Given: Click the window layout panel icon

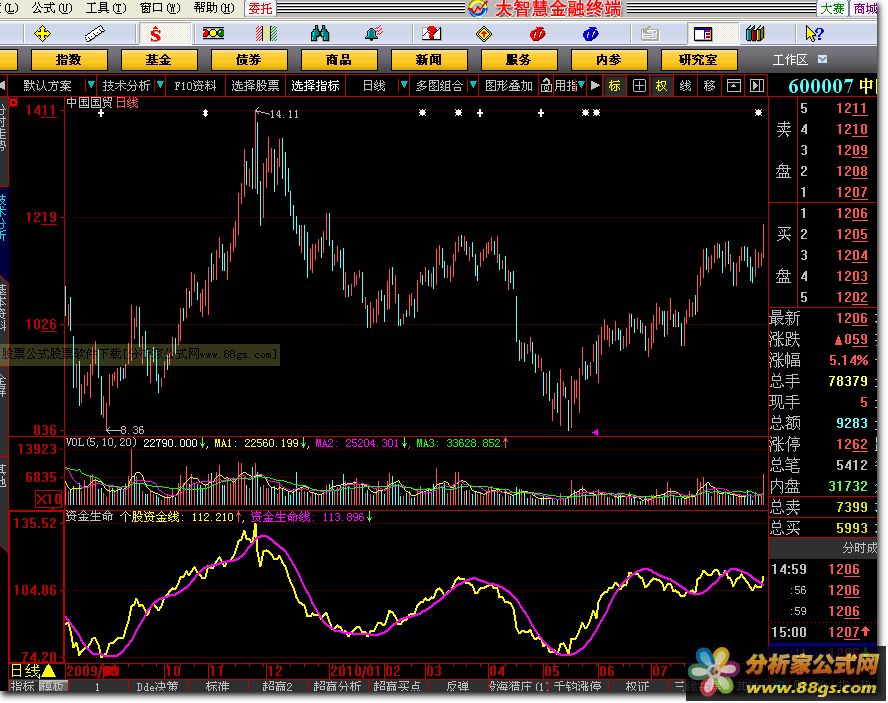Looking at the screenshot, I should pyautogui.click(x=703, y=34).
